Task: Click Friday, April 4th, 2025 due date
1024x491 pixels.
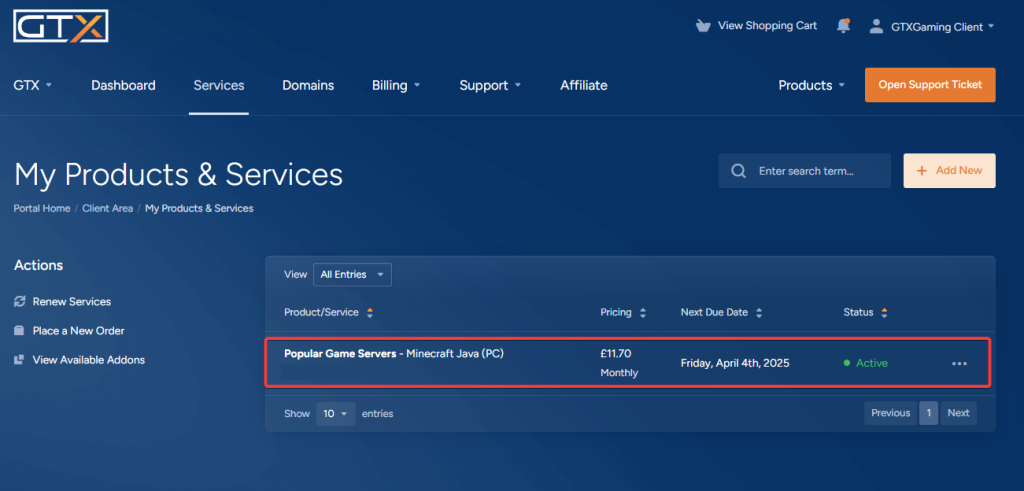Action: (x=735, y=364)
